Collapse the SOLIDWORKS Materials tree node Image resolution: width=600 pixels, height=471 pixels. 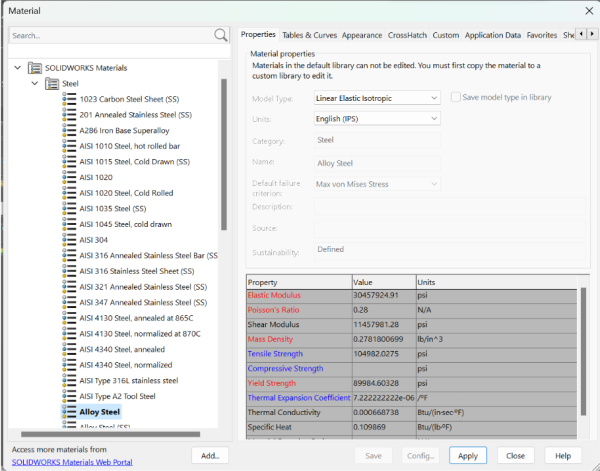point(17,68)
